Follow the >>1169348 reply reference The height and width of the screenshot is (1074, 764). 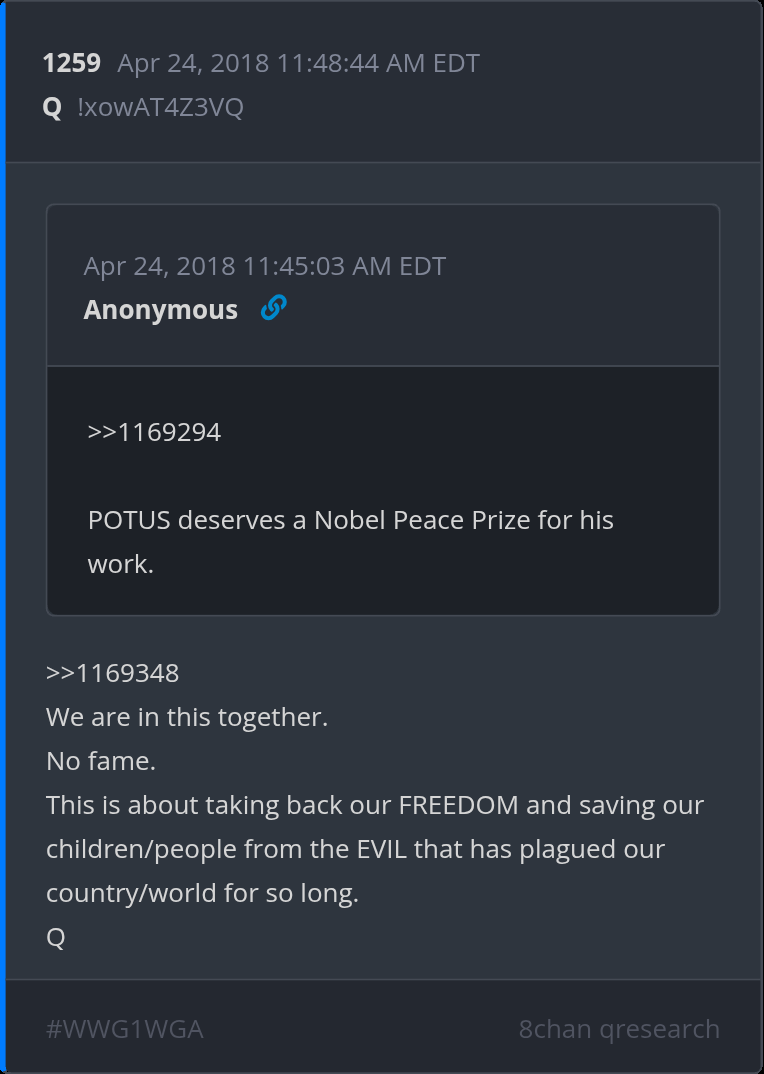pyautogui.click(x=112, y=673)
